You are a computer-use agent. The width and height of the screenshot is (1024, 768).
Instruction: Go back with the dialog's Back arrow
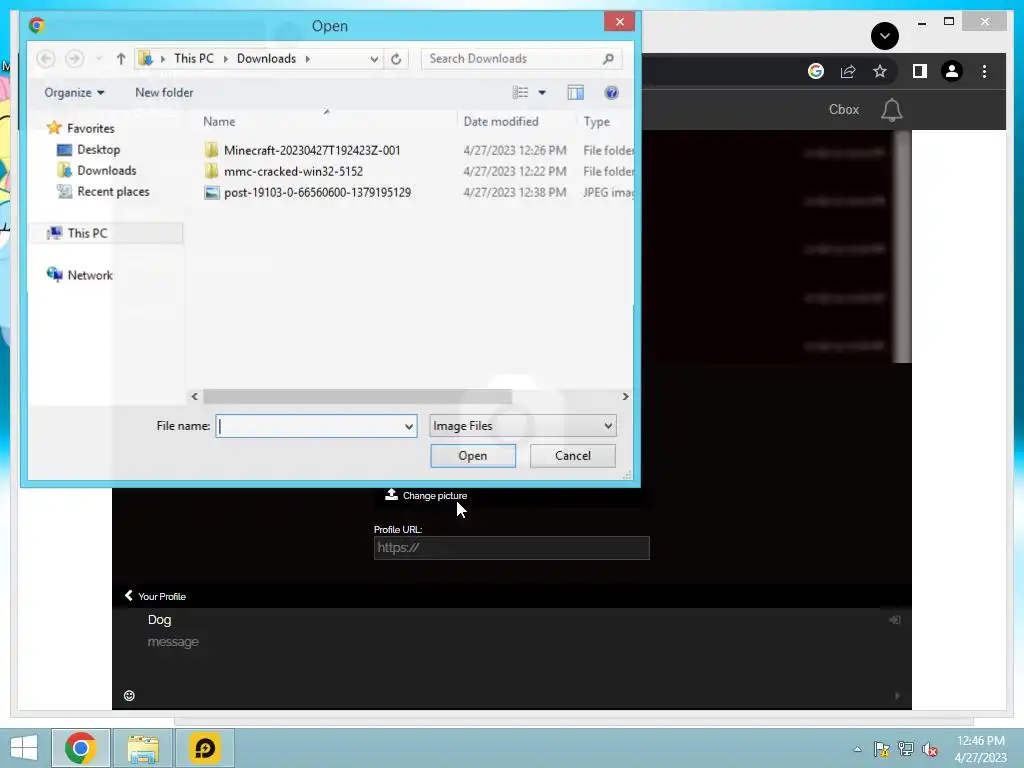pyautogui.click(x=46, y=59)
